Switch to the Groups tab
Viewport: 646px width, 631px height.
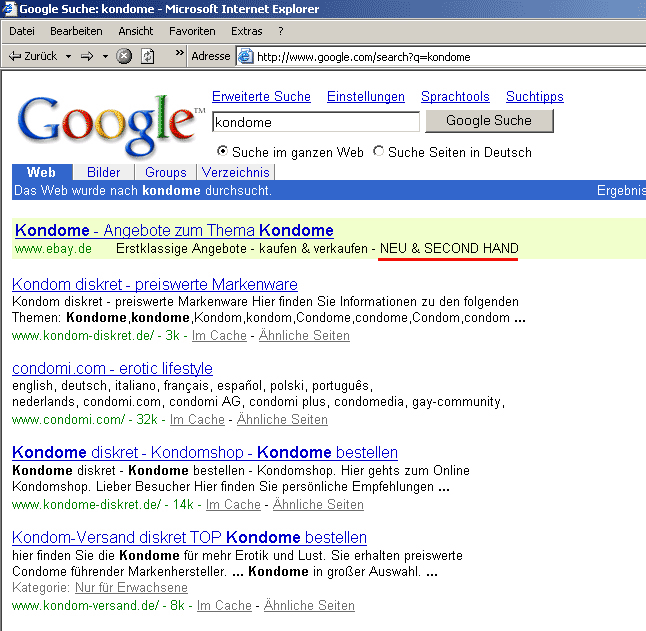point(166,172)
